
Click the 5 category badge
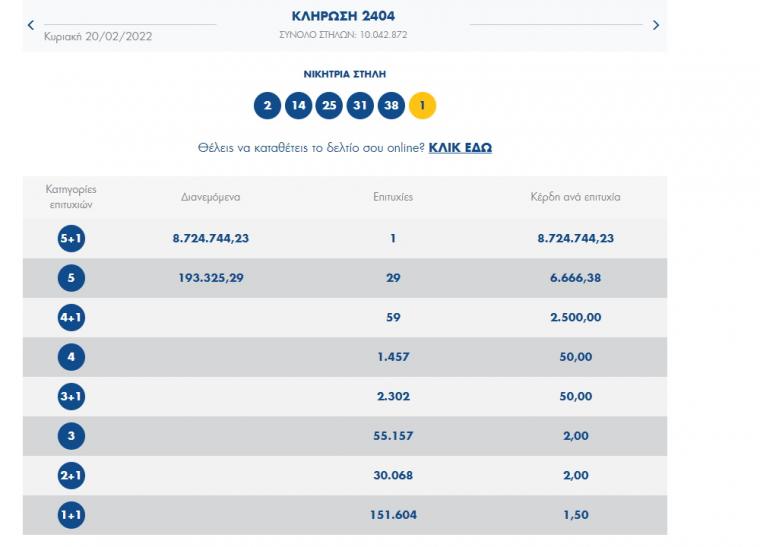tap(71, 278)
